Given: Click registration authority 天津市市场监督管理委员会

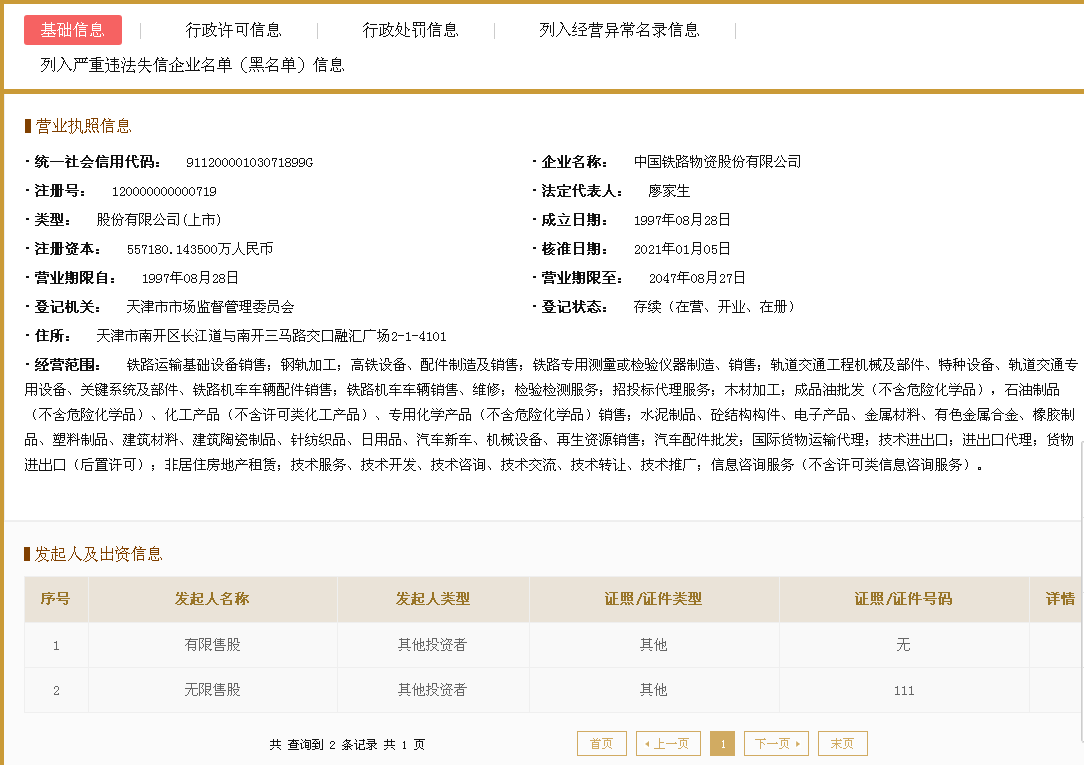Looking at the screenshot, I should [x=210, y=307].
